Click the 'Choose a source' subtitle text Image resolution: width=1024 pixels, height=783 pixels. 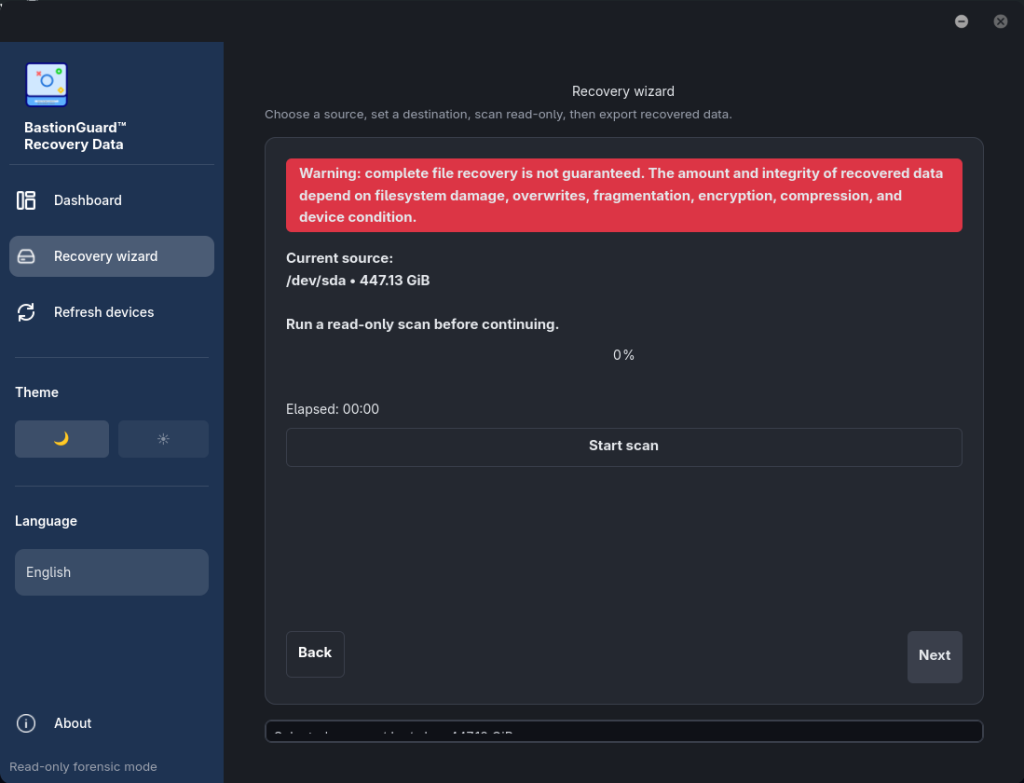[498, 115]
